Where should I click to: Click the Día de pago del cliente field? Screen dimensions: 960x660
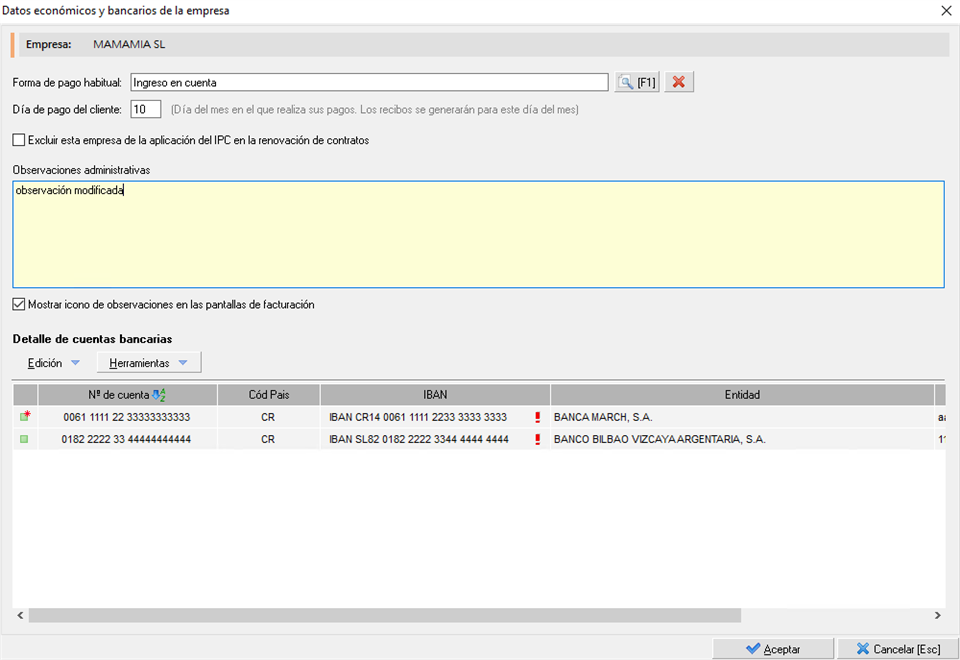click(x=145, y=109)
